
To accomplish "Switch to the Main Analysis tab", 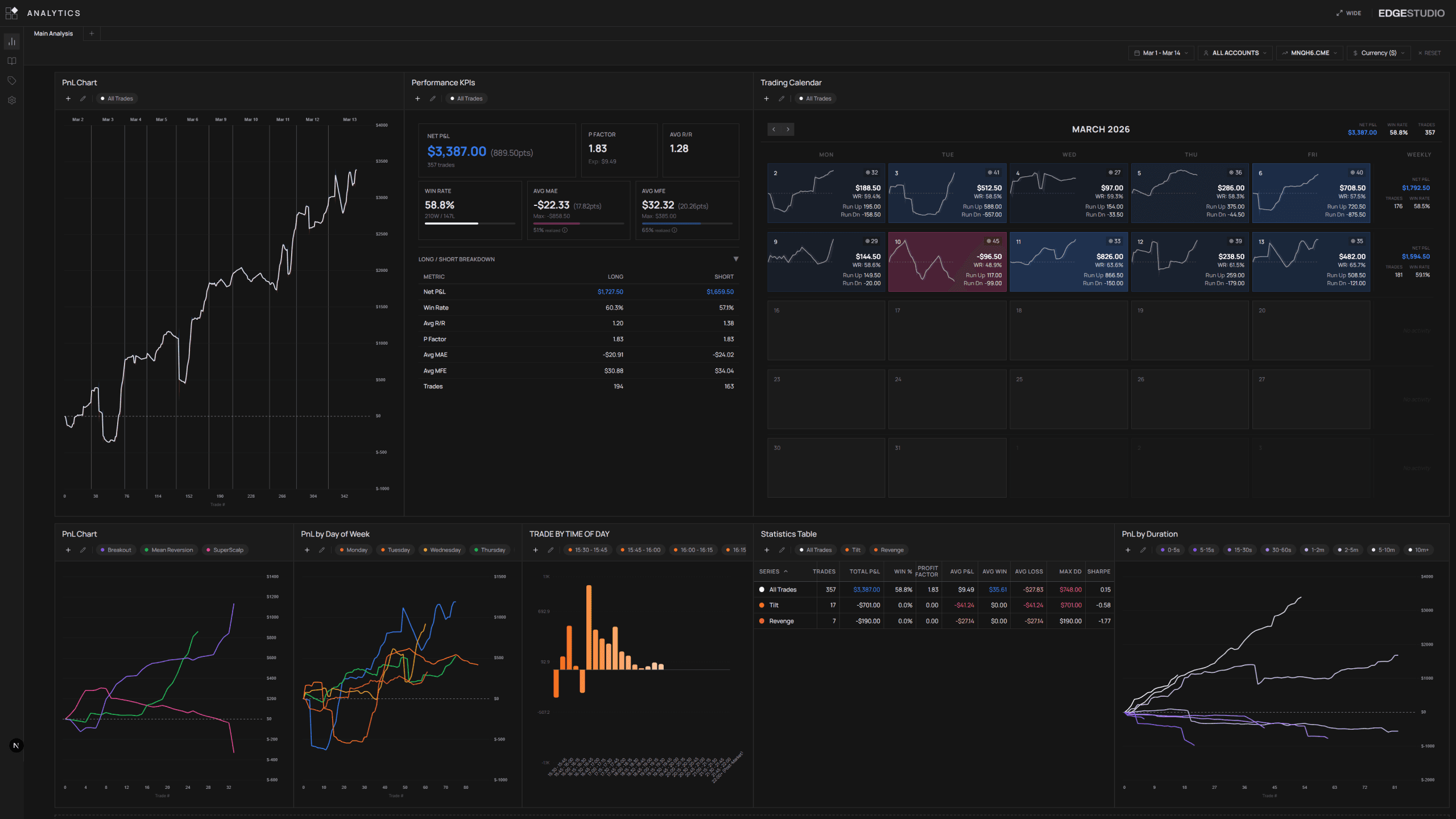I will [x=52, y=34].
